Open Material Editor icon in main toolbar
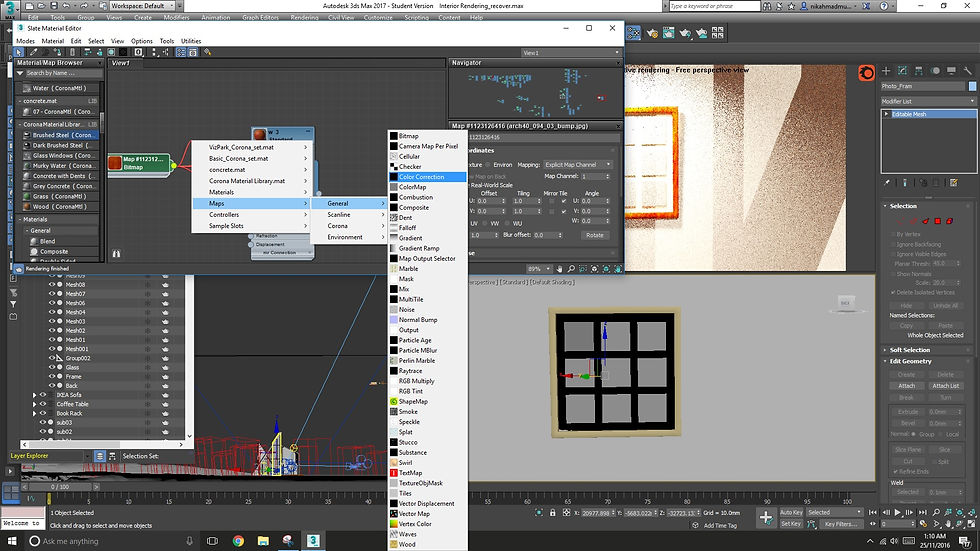The height and width of the screenshot is (551, 980). click(633, 33)
